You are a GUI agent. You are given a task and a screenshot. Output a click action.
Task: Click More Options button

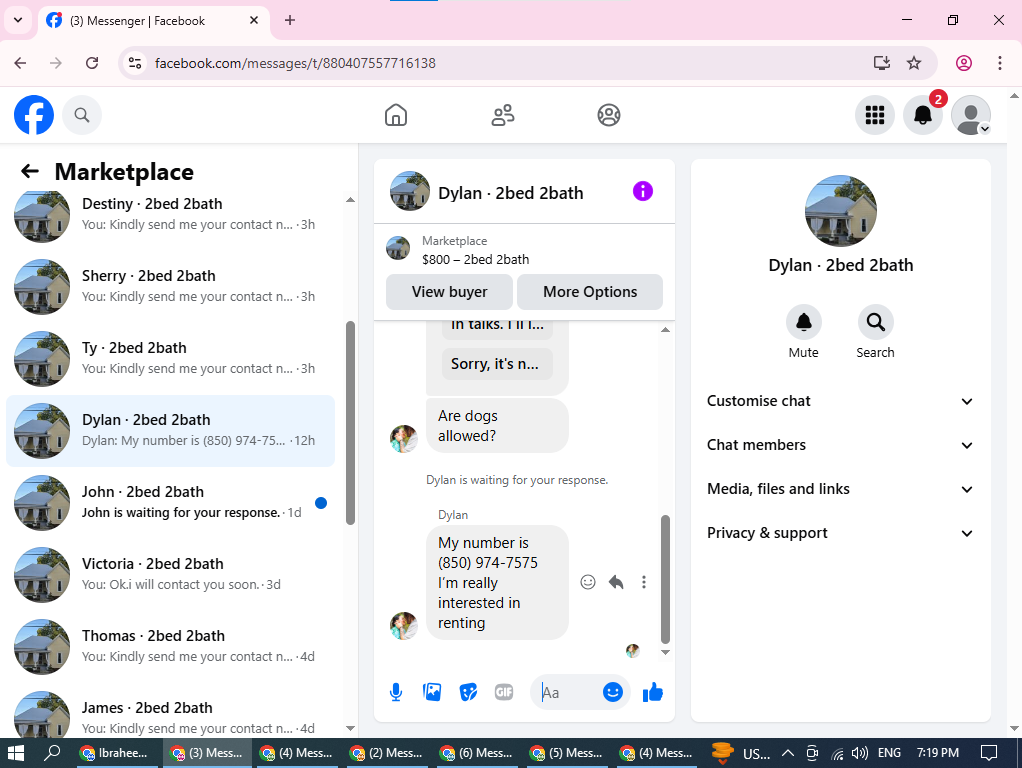(x=590, y=291)
